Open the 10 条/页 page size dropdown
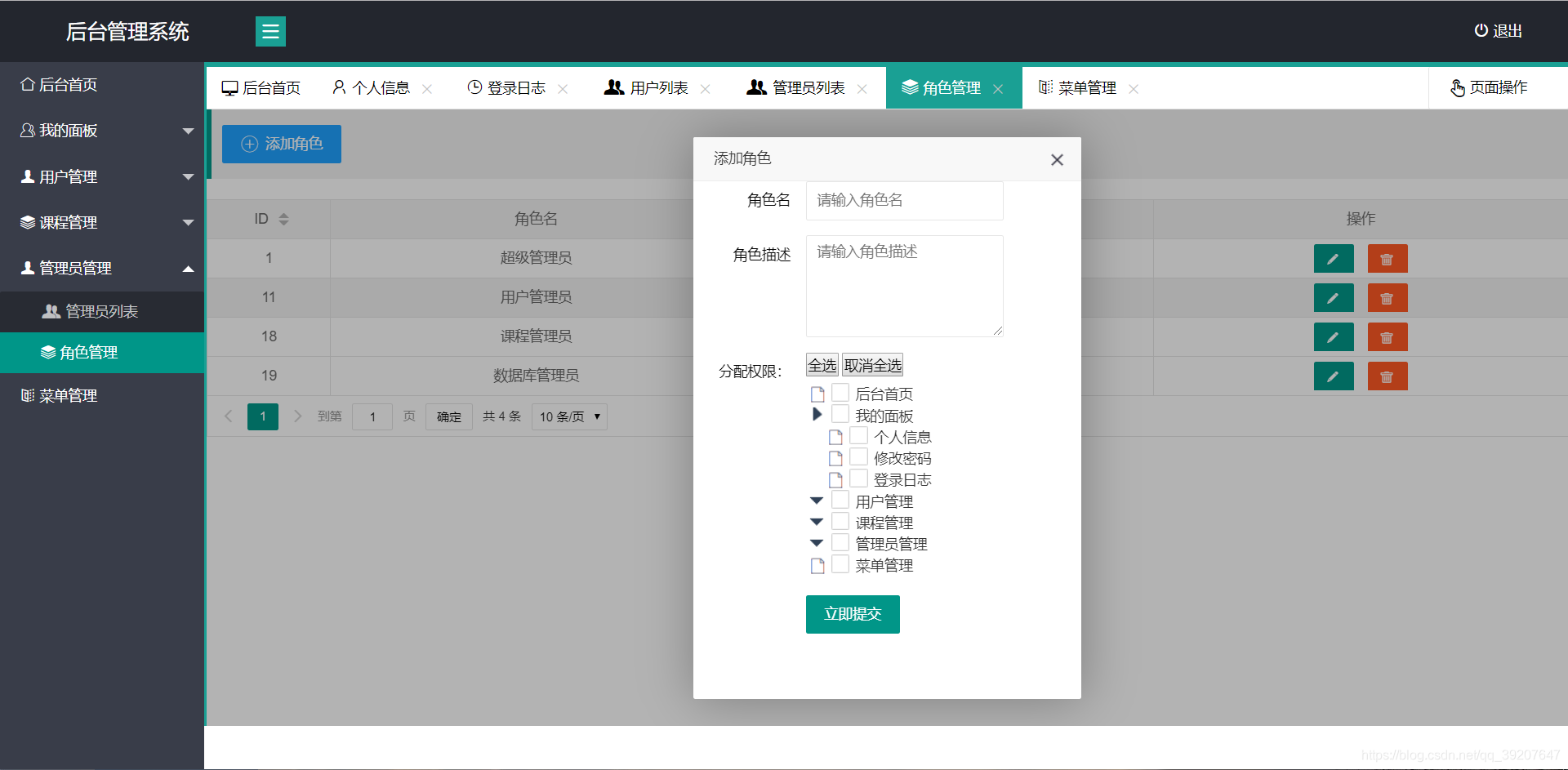1568x770 pixels. [569, 416]
